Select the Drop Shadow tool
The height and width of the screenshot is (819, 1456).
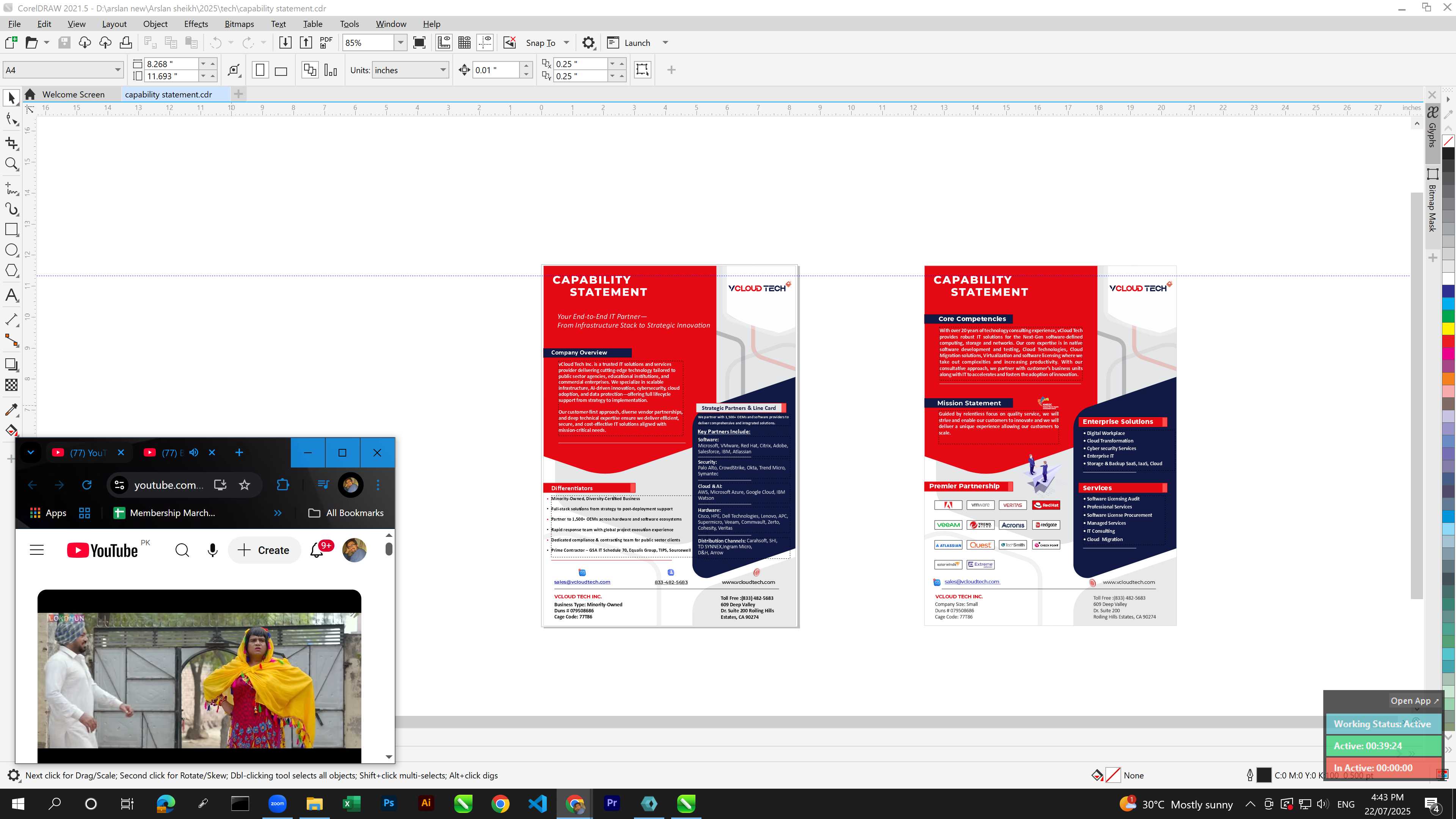tap(11, 364)
